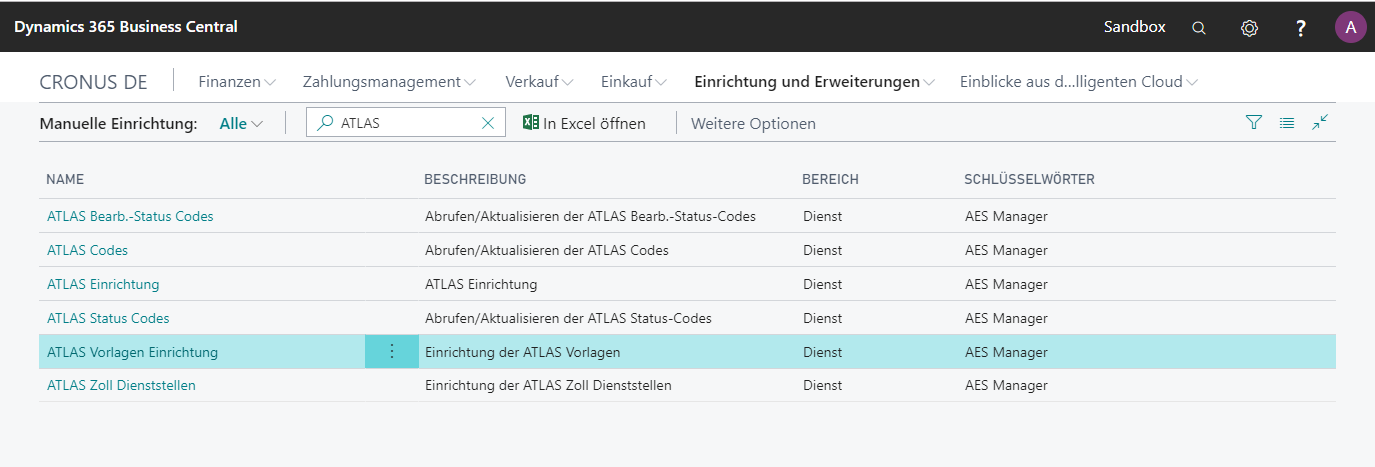Image resolution: width=1375 pixels, height=467 pixels.
Task: Open ATLAS Einrichtung link
Action: 103,284
